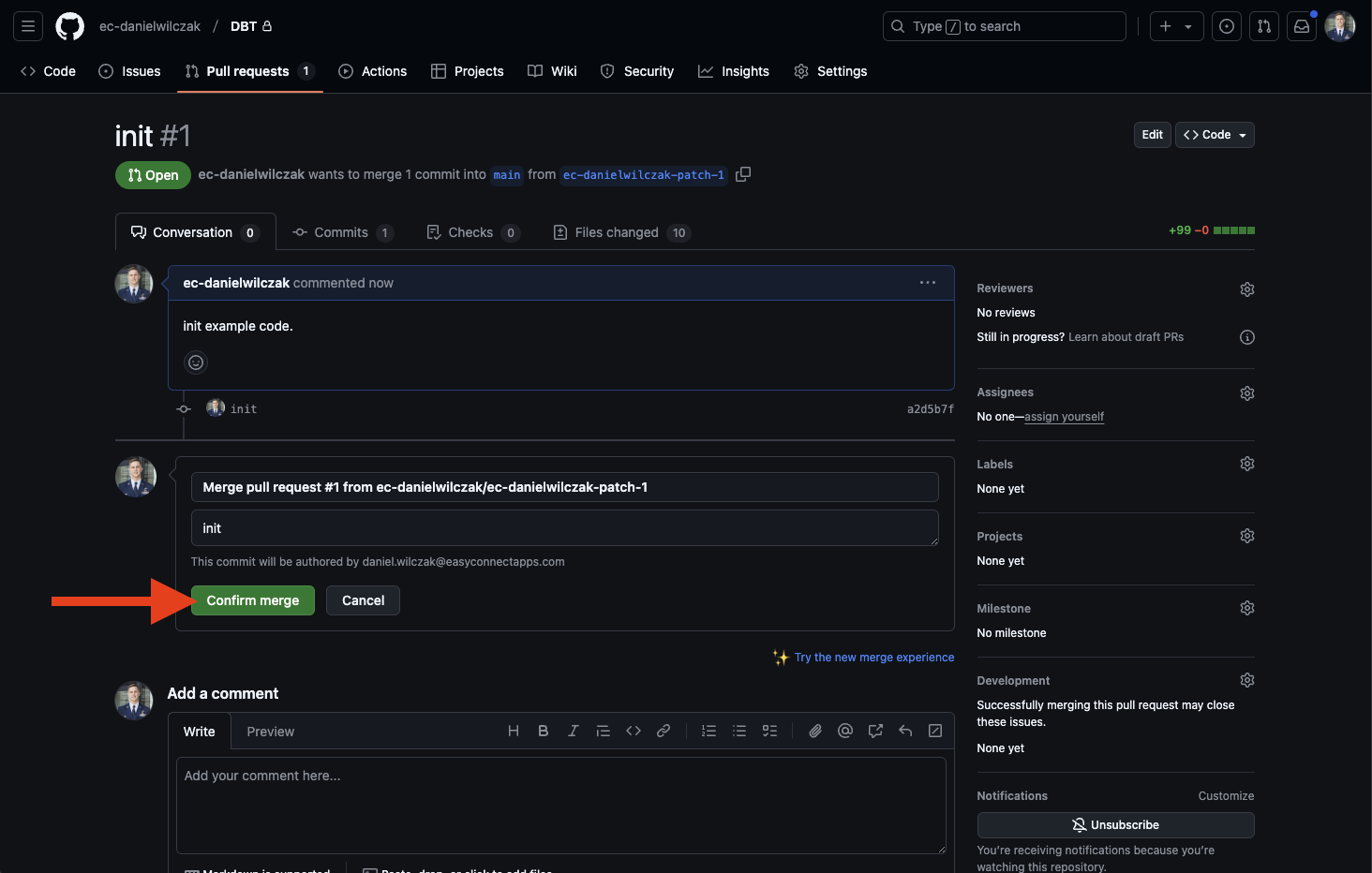The image size is (1372, 873).
Task: Expand the green Code dropdown button
Action: 1215,135
